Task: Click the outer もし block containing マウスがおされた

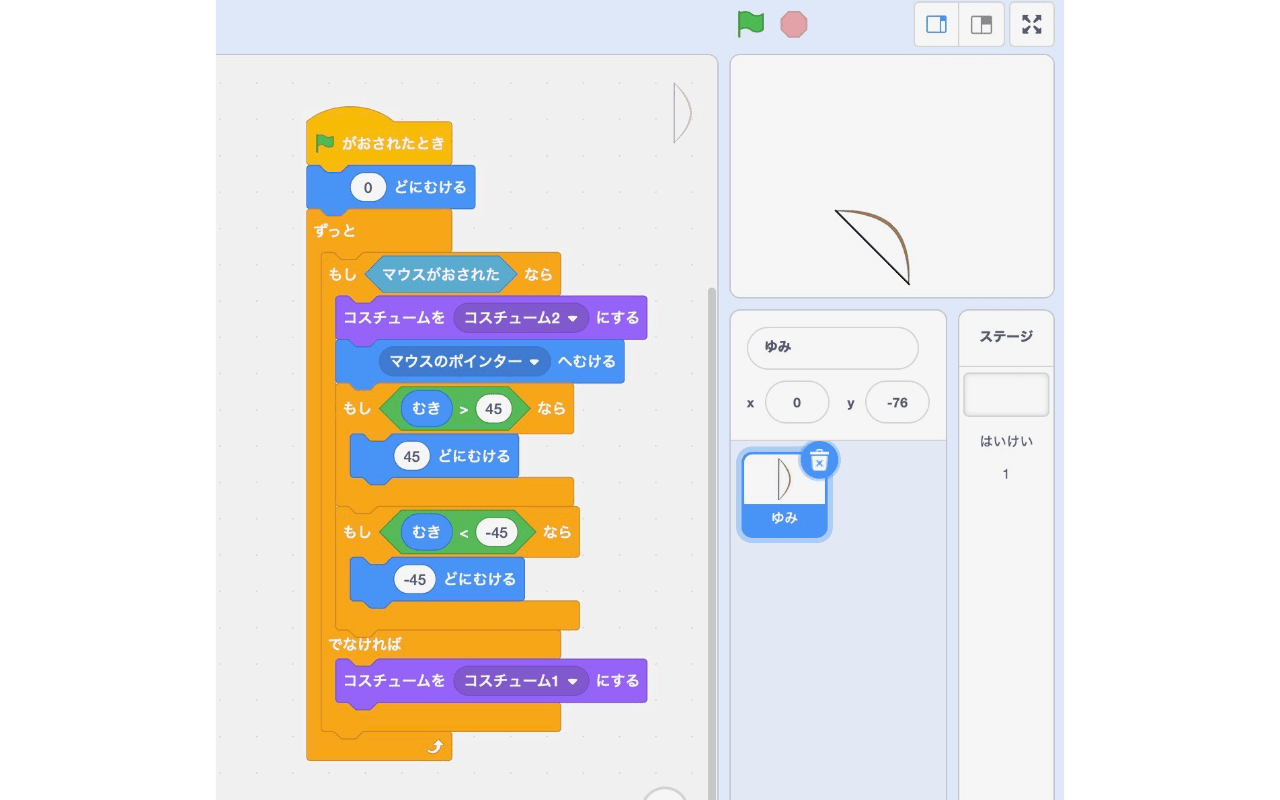Action: 342,274
